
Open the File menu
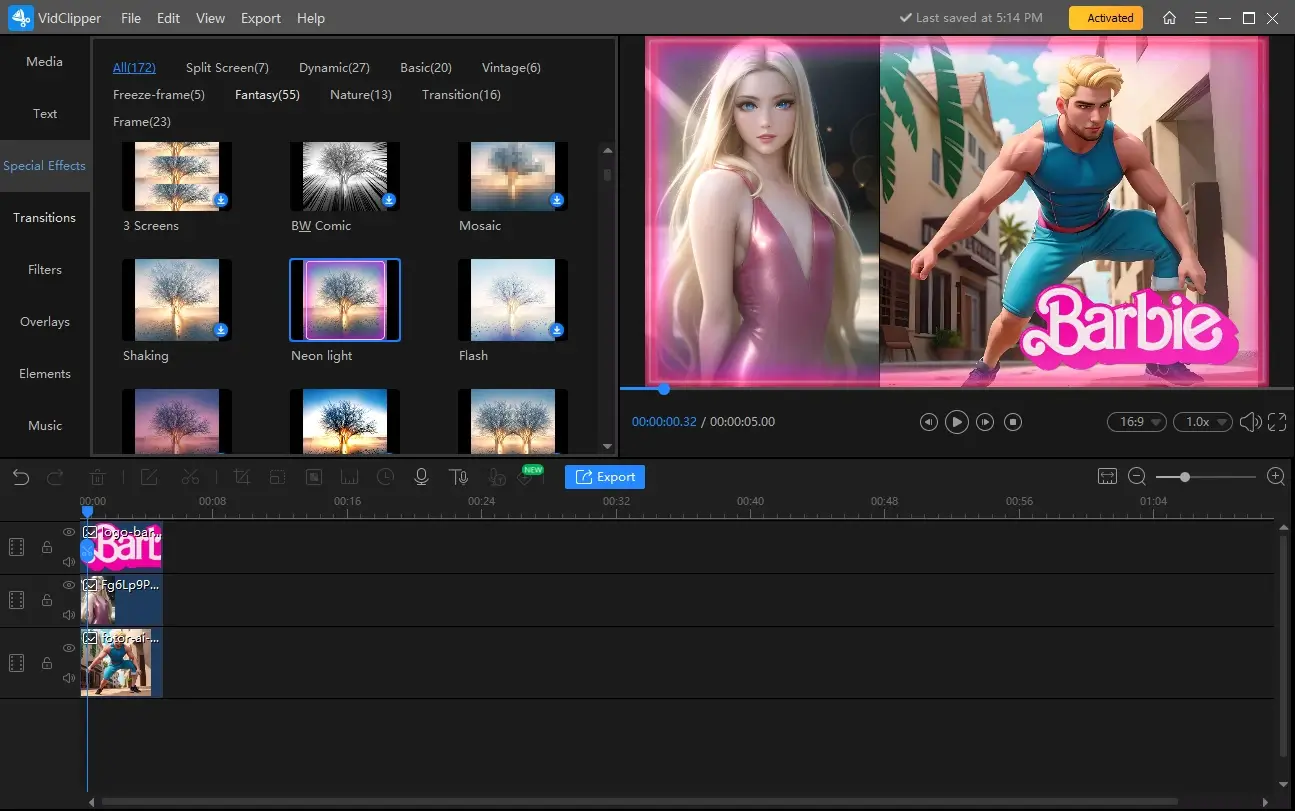[131, 18]
